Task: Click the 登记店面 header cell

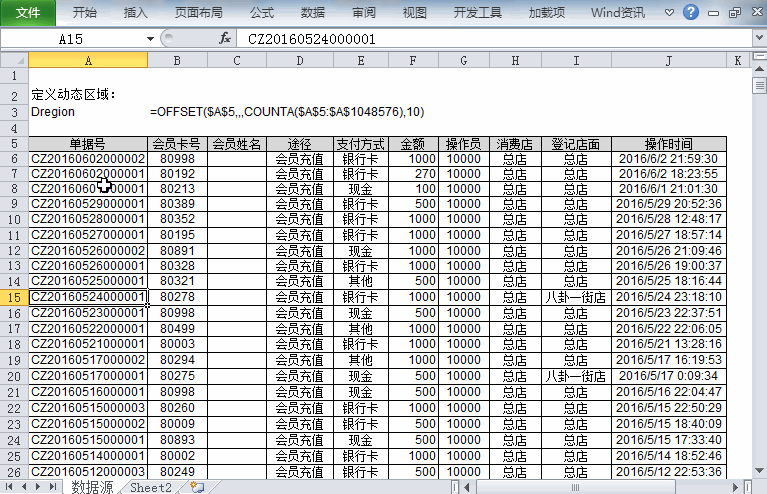Action: pyautogui.click(x=576, y=144)
